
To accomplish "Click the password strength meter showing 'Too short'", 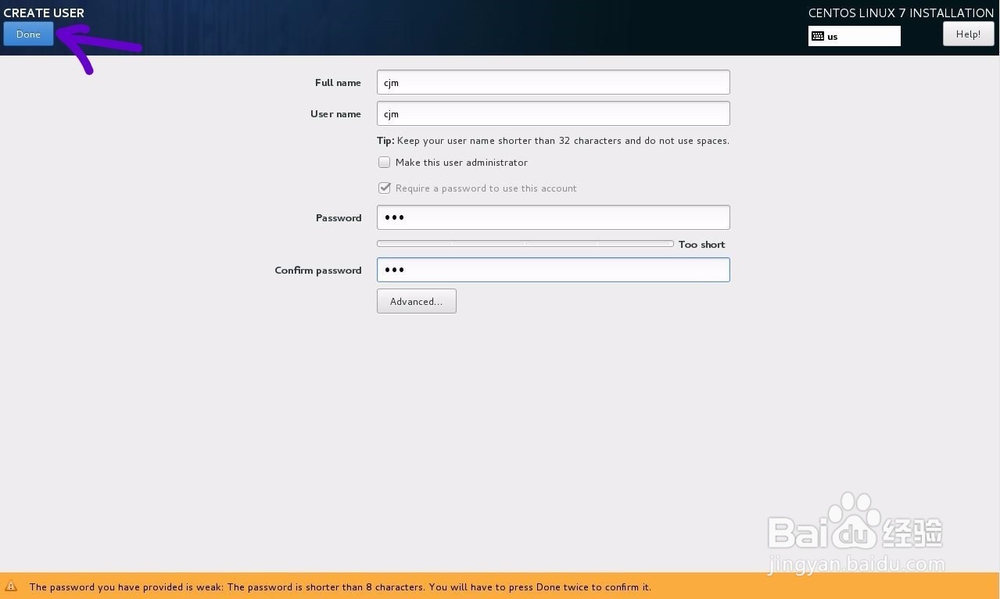I will (x=523, y=243).
